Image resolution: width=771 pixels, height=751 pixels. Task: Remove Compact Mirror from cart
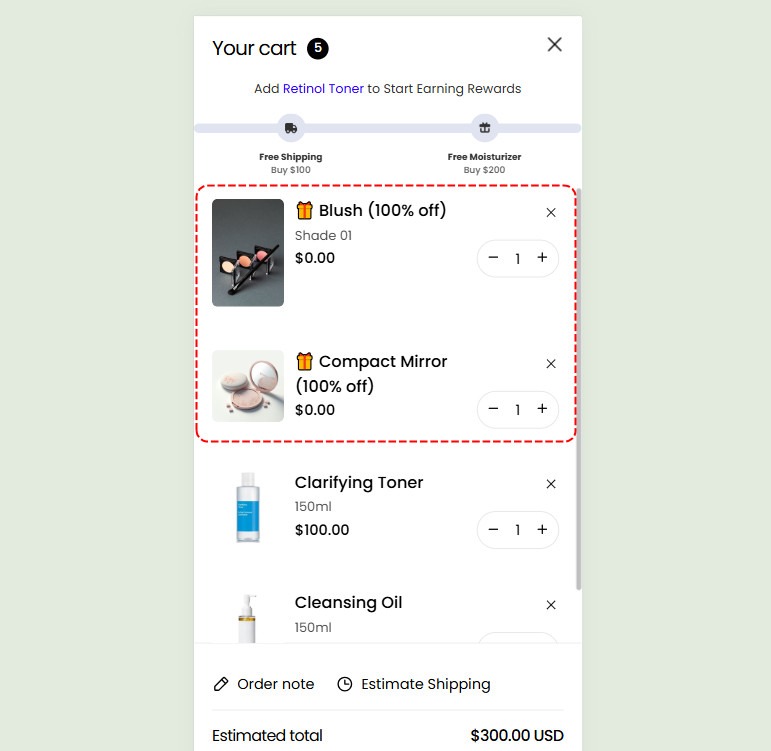tap(551, 363)
